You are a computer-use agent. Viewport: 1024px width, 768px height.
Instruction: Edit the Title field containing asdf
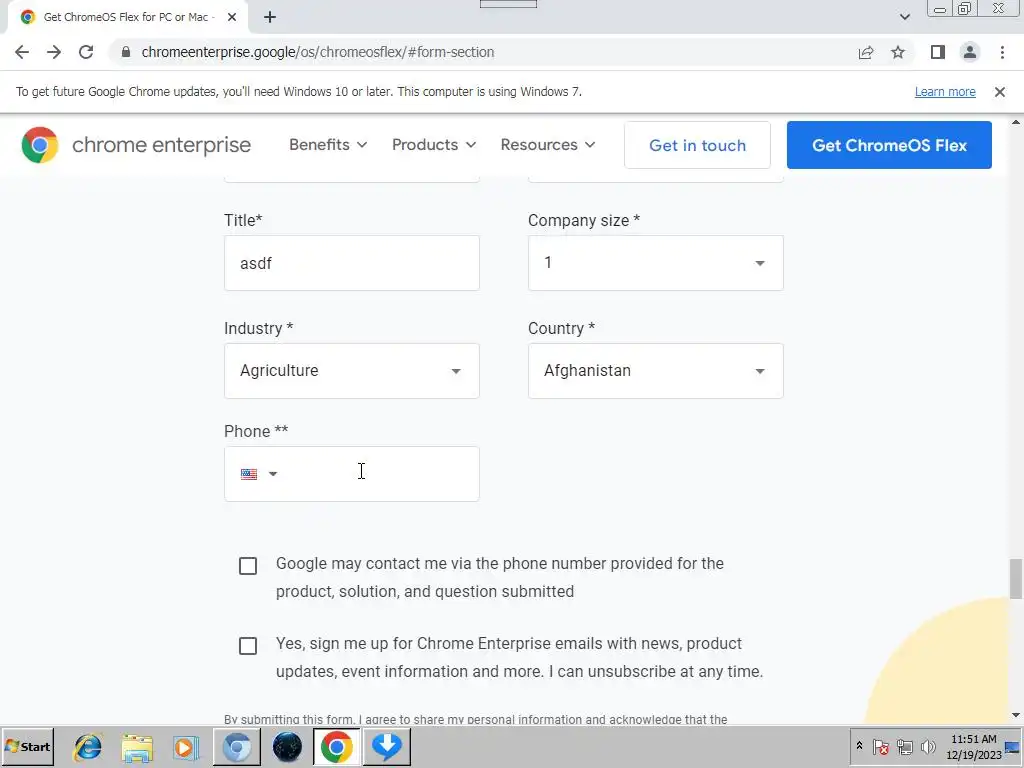(x=351, y=263)
